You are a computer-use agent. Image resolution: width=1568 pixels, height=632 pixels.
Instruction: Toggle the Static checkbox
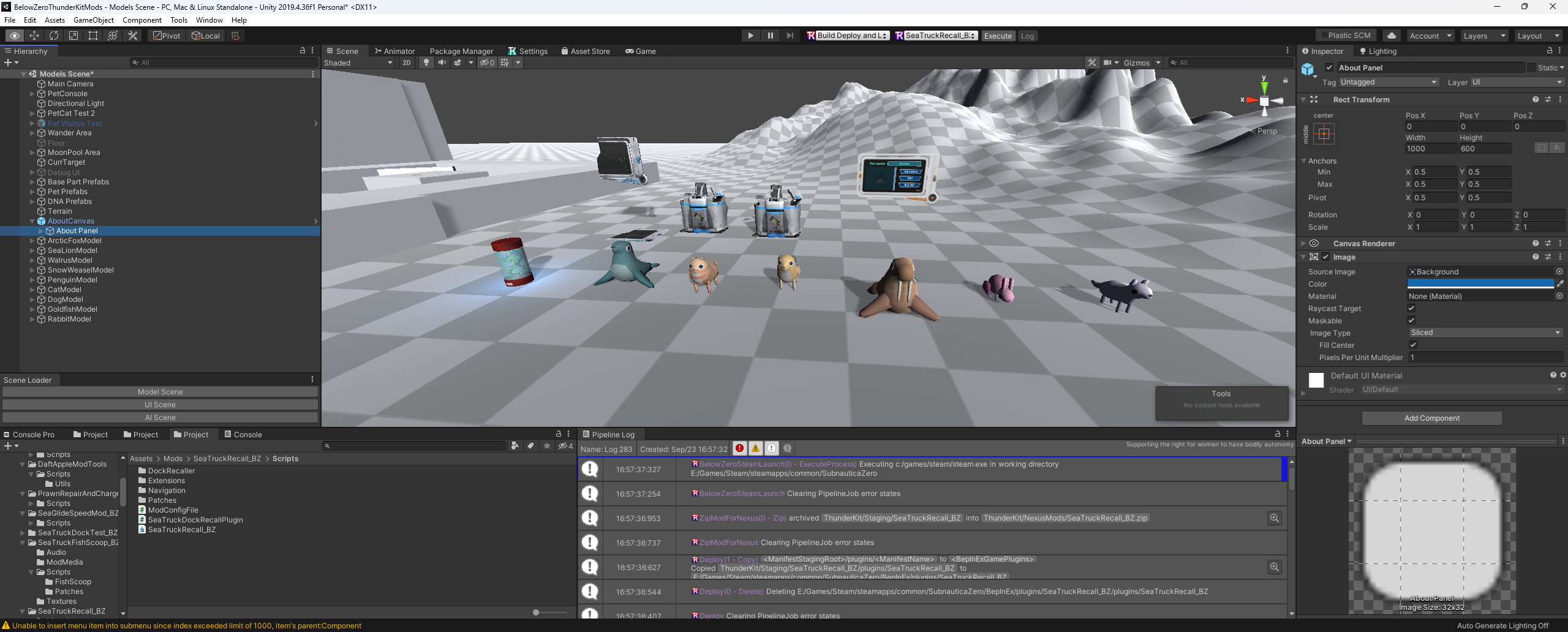click(1532, 67)
